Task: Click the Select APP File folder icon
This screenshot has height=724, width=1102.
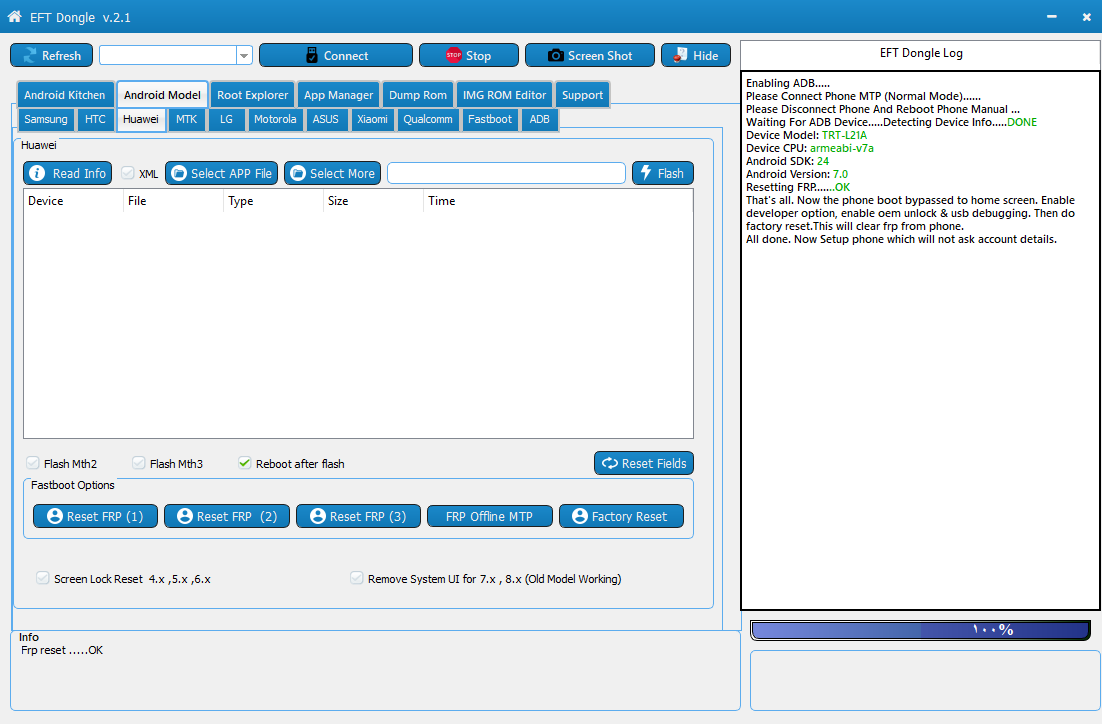Action: coord(179,173)
